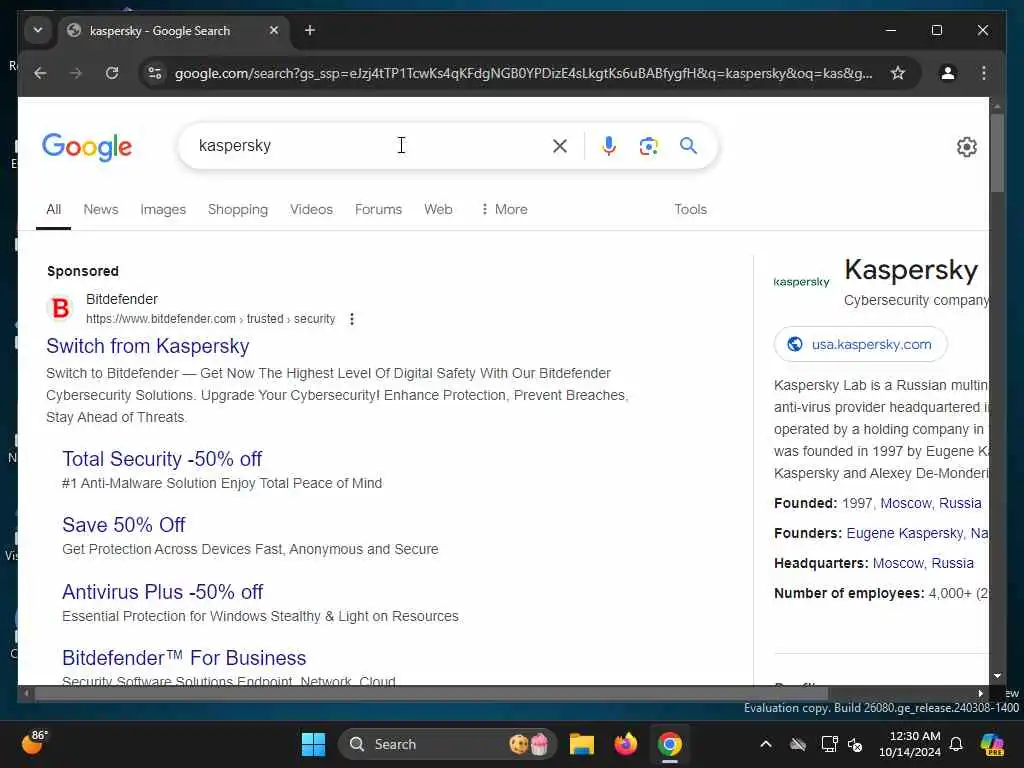Open the Eugene Kaspersky founder link

pos(904,534)
